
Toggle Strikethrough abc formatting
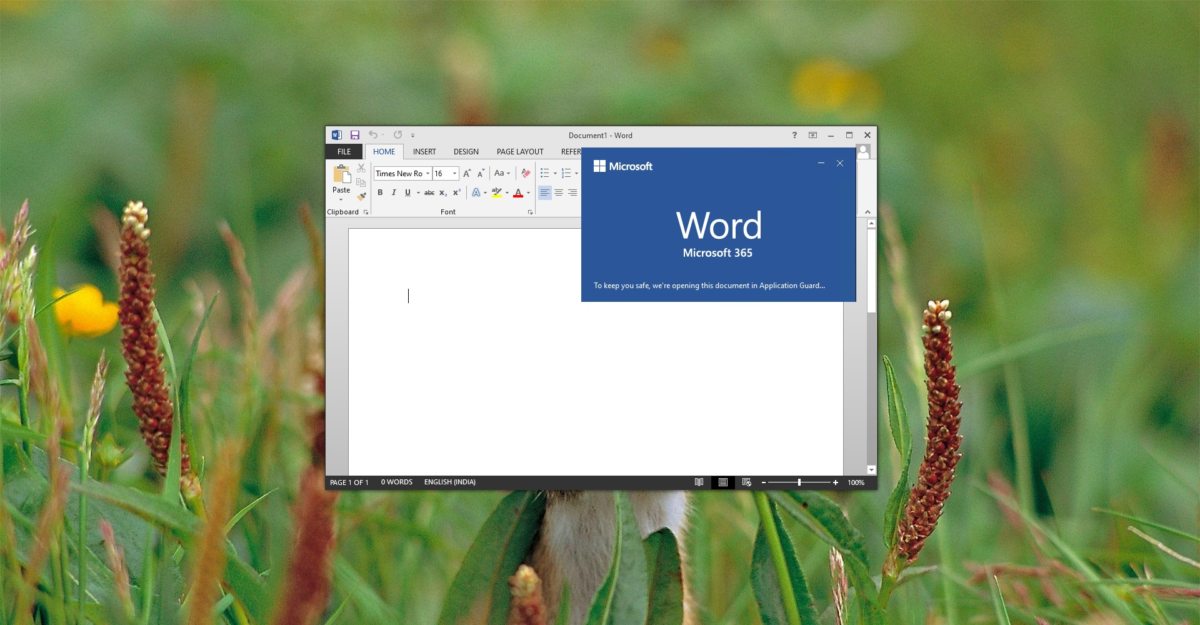(429, 192)
